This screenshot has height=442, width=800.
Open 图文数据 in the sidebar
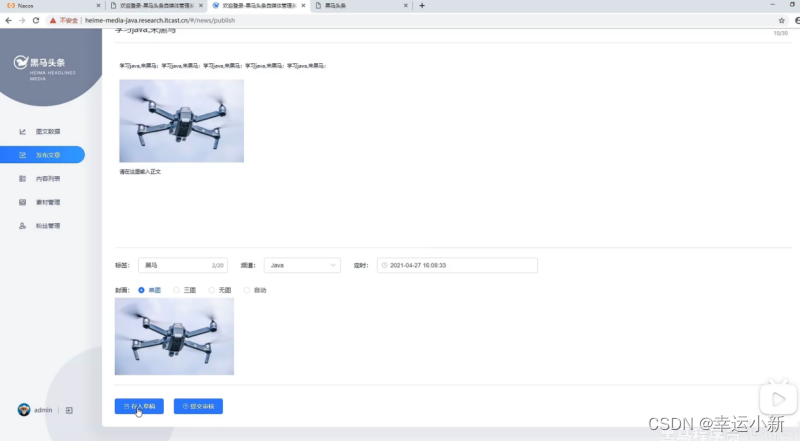click(x=48, y=132)
